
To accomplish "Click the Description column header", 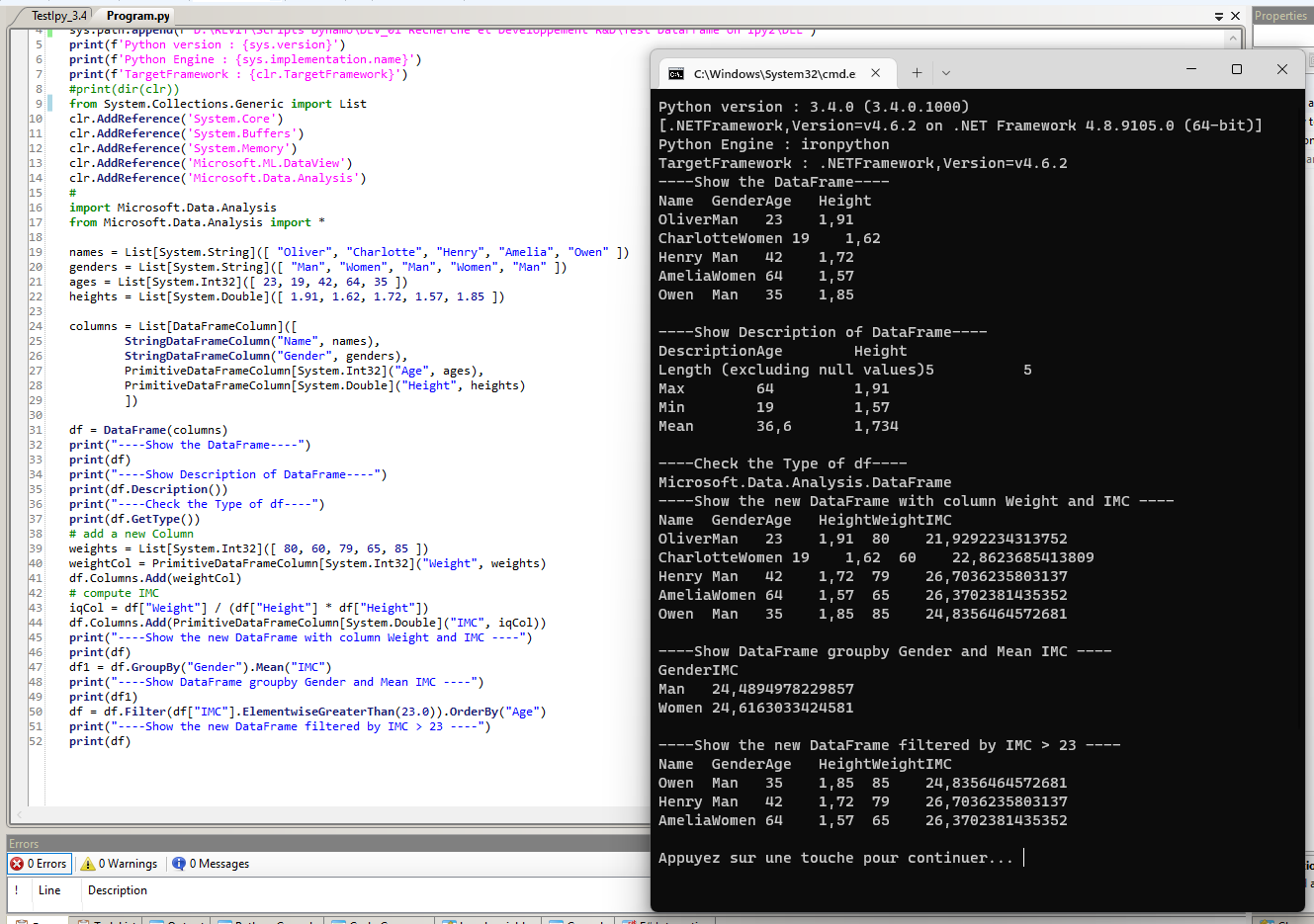I will [118, 890].
